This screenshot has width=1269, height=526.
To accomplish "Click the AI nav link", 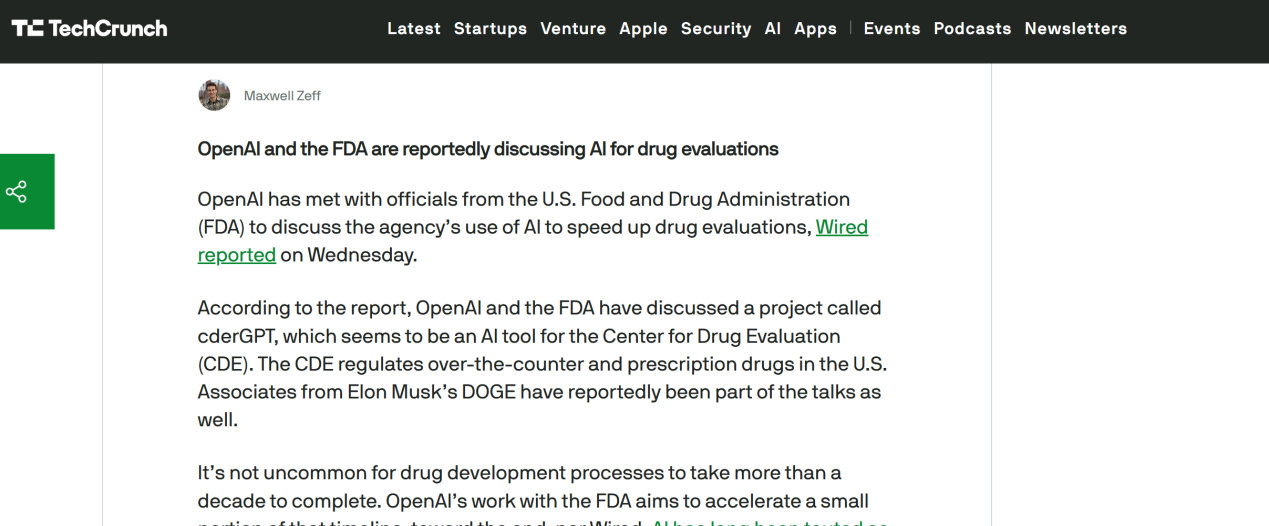I will [773, 28].
